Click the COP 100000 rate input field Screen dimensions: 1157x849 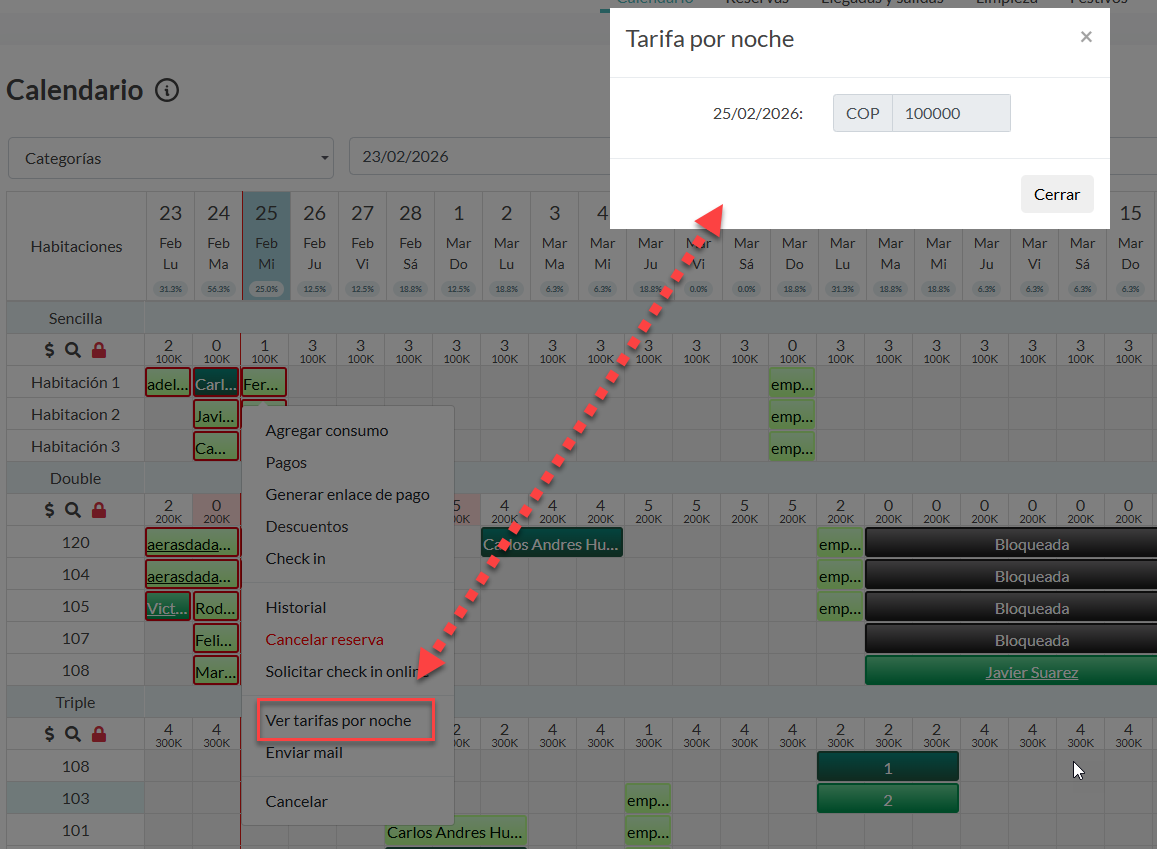[950, 113]
